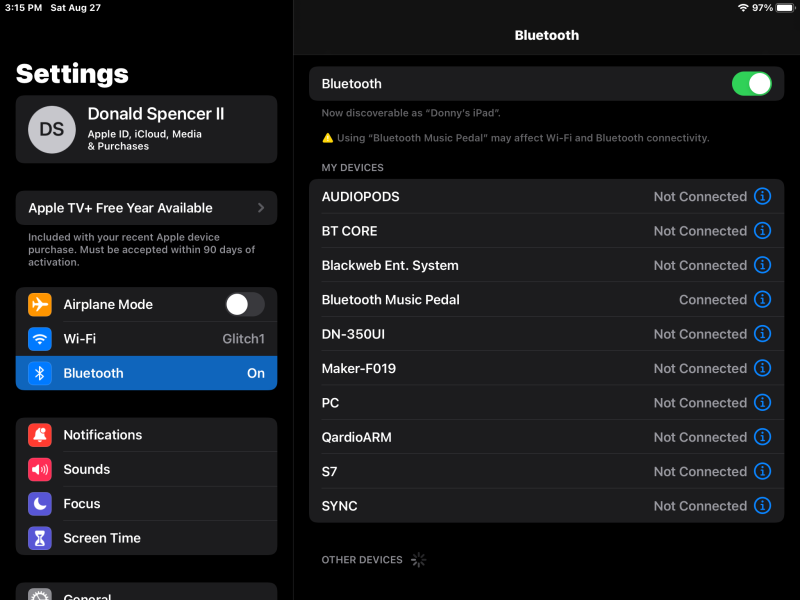Connect to AUDIOPODS

pyautogui.click(x=546, y=196)
